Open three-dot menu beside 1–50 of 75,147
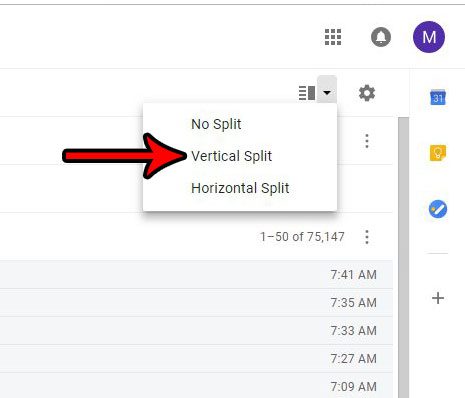Screen dimensions: 465x398 367,237
